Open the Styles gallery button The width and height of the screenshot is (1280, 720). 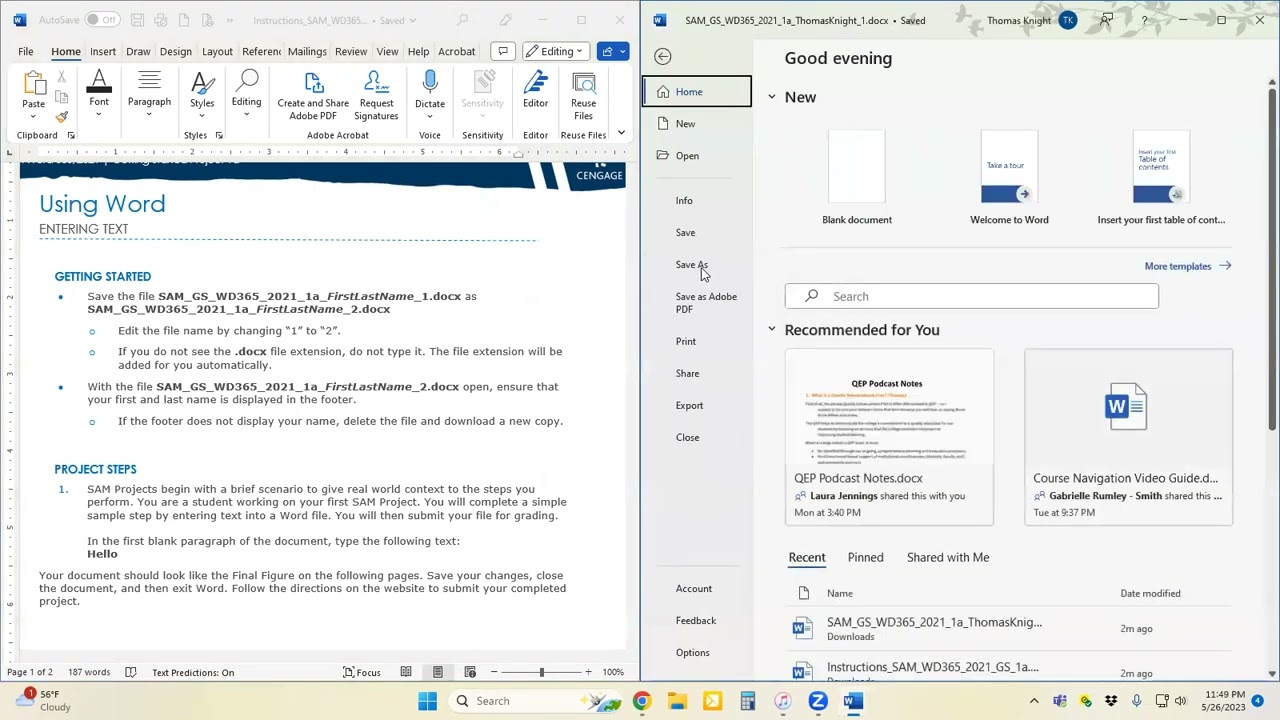(x=202, y=93)
